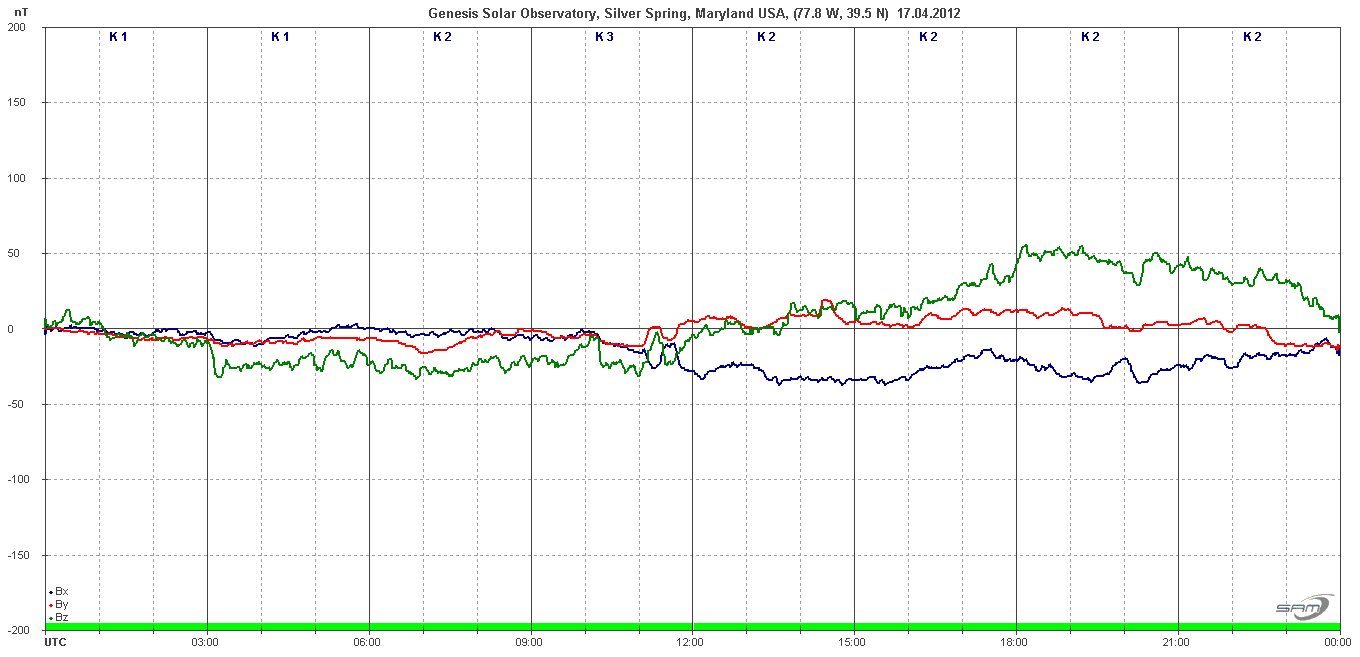1360x657 pixels.
Task: Click the K 1 label left of 03:00 line
Action: click(x=118, y=37)
